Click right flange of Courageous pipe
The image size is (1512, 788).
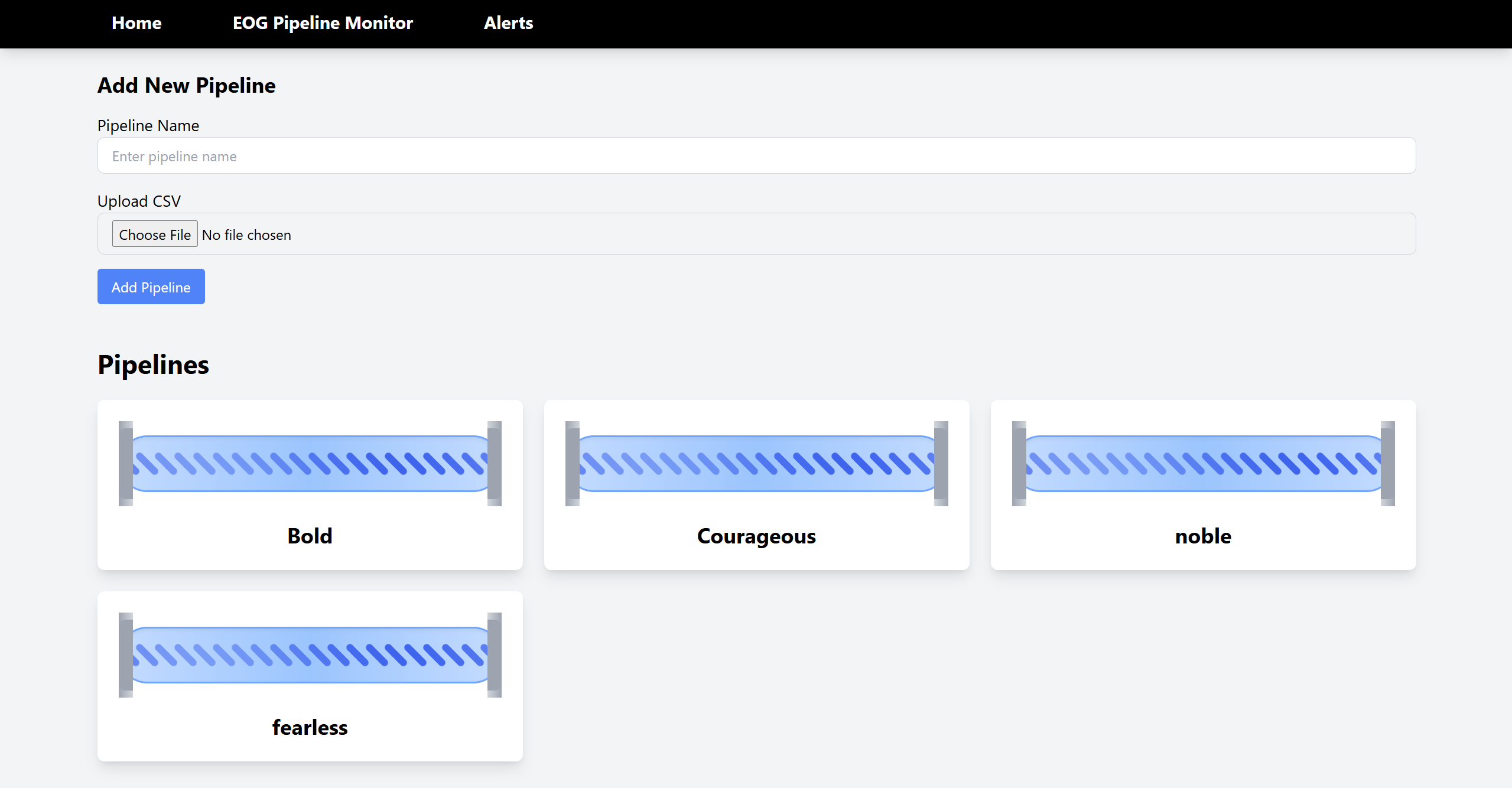(x=941, y=464)
